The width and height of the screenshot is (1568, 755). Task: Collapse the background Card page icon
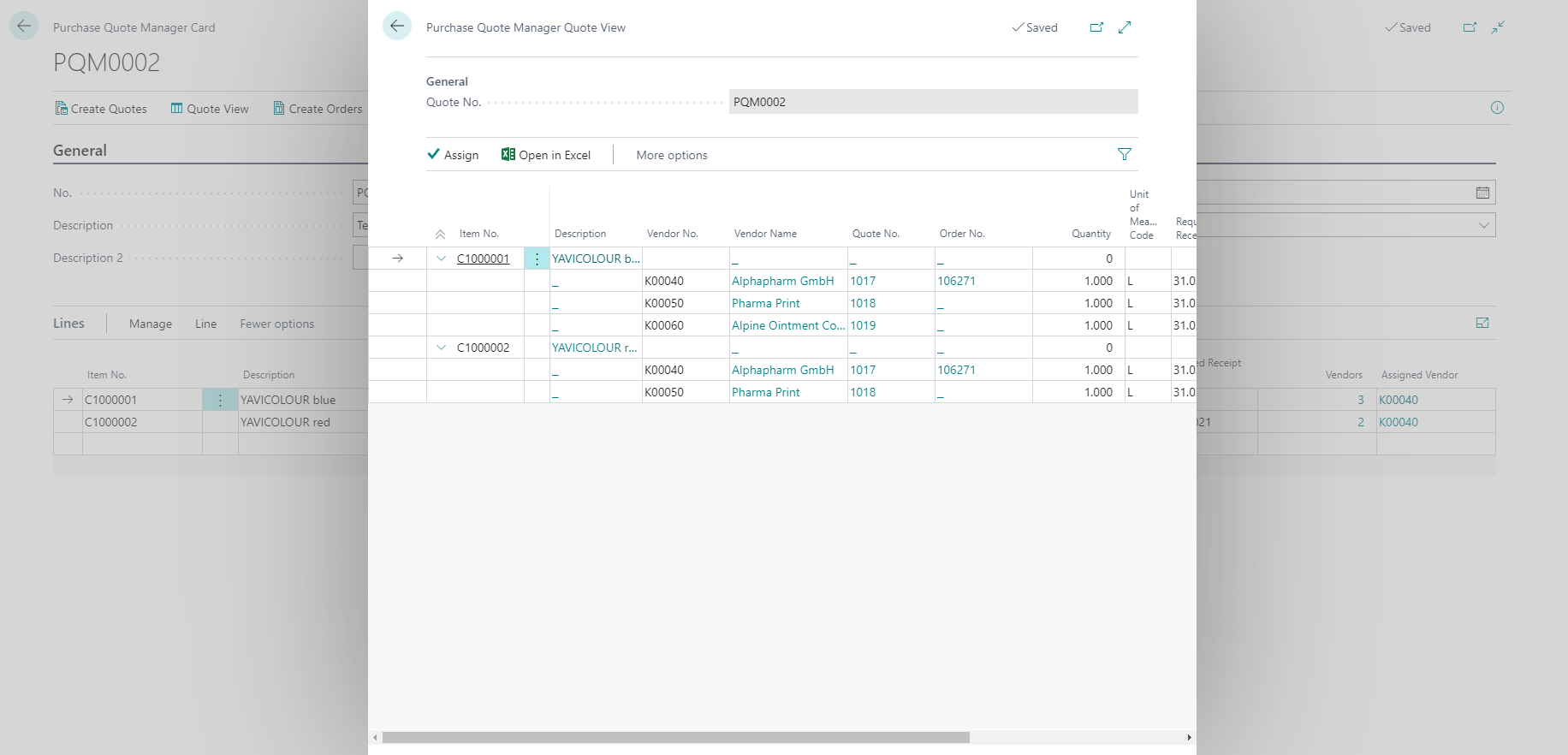(x=1498, y=27)
